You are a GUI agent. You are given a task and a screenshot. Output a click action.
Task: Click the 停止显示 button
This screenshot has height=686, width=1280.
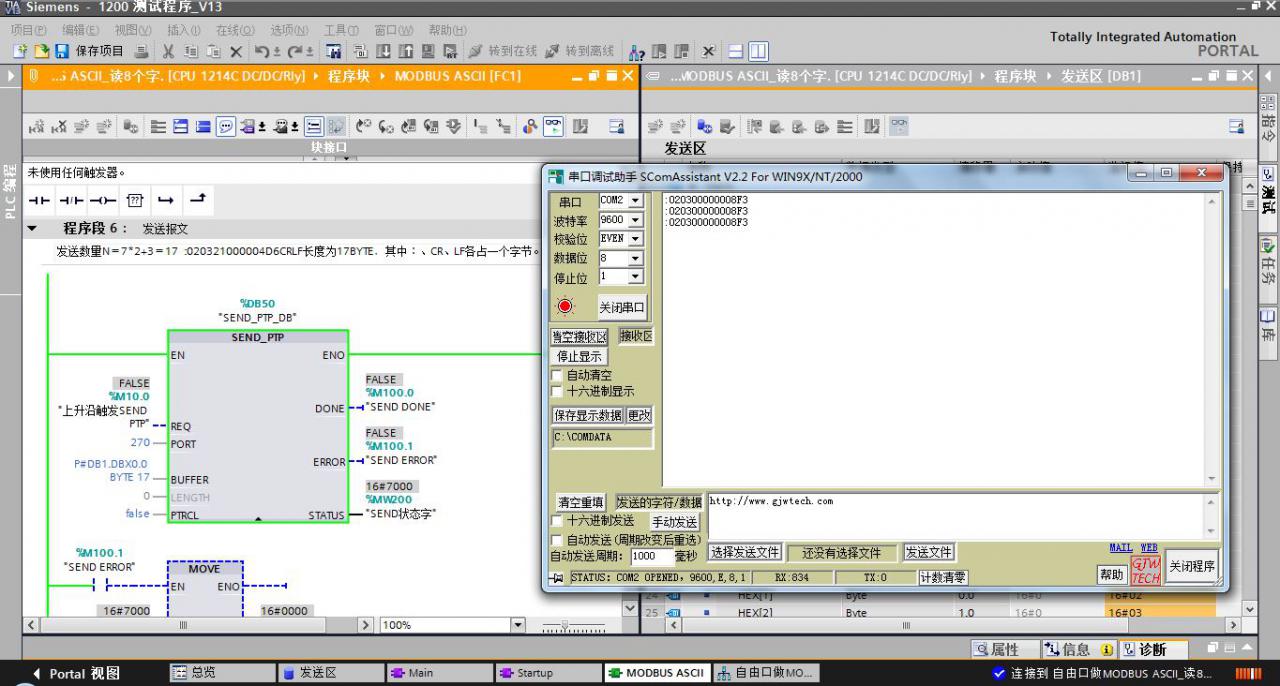click(580, 356)
